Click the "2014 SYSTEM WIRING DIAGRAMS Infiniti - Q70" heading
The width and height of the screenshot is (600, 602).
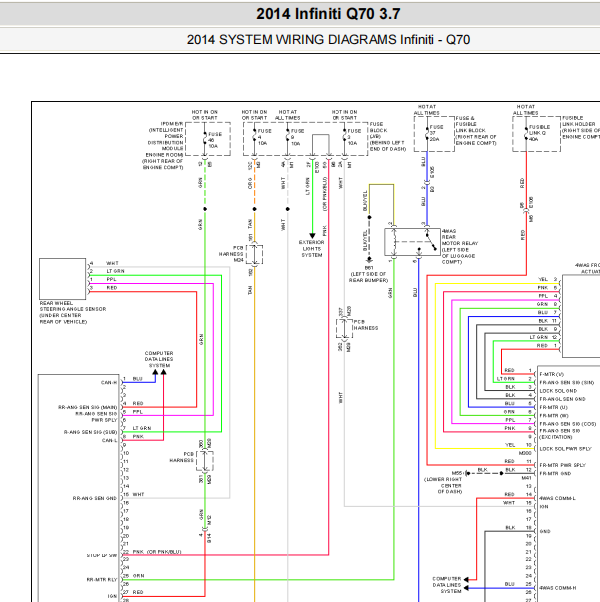point(328,40)
